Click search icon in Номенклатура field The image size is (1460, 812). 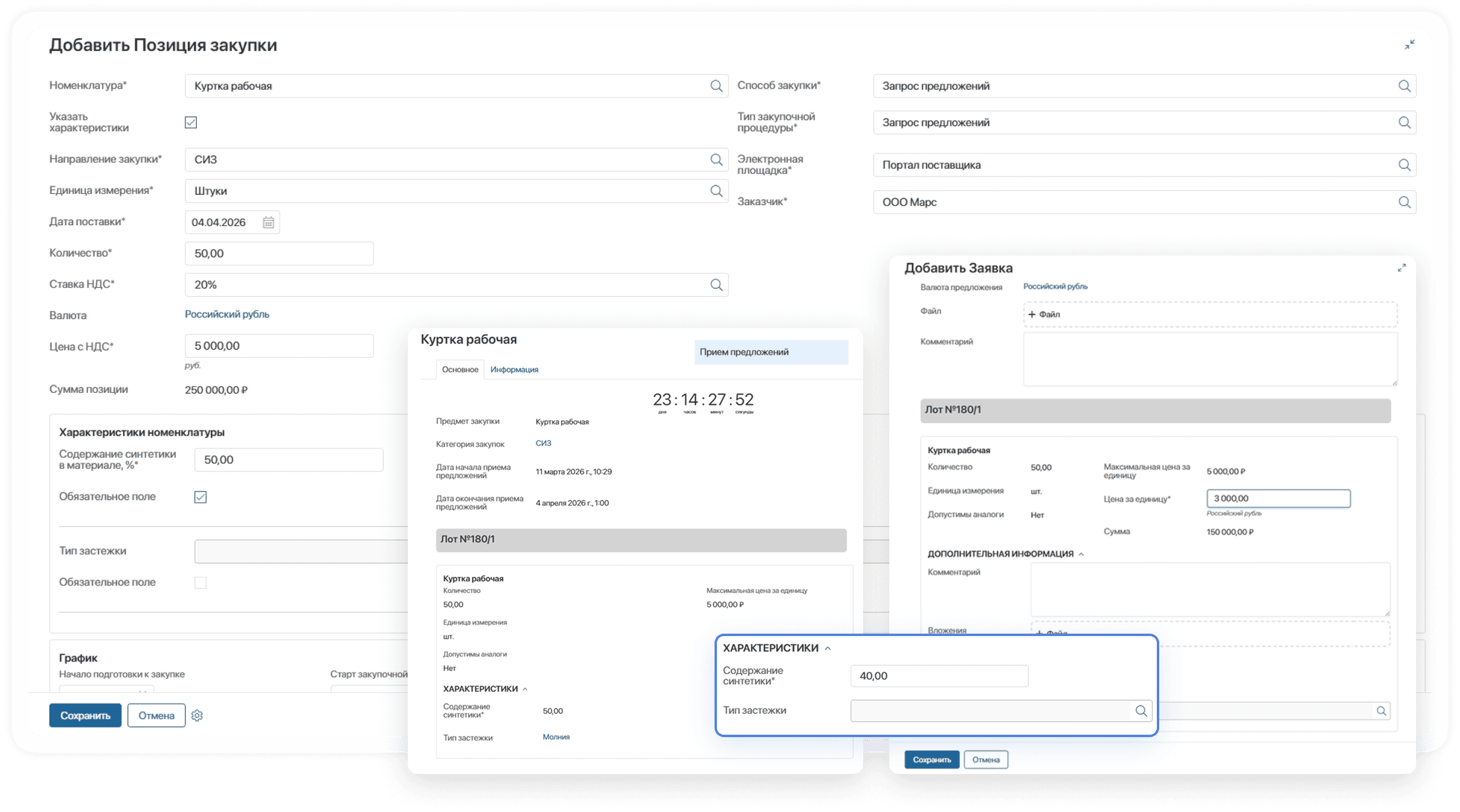coord(716,86)
